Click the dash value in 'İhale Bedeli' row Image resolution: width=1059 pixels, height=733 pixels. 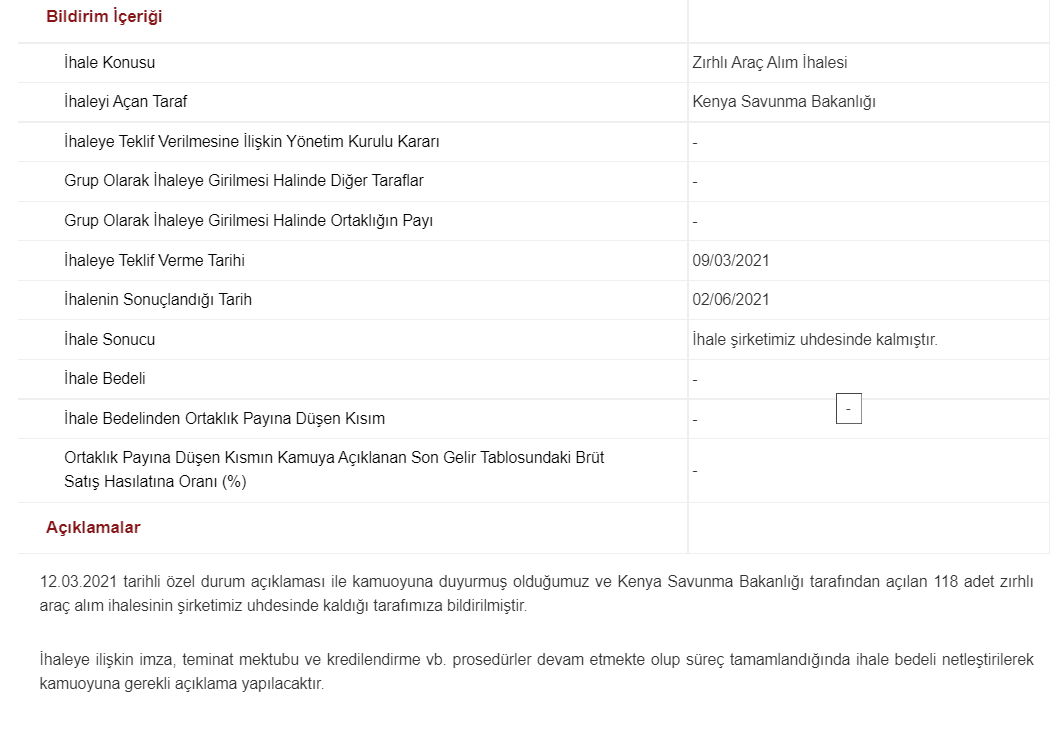pos(695,380)
